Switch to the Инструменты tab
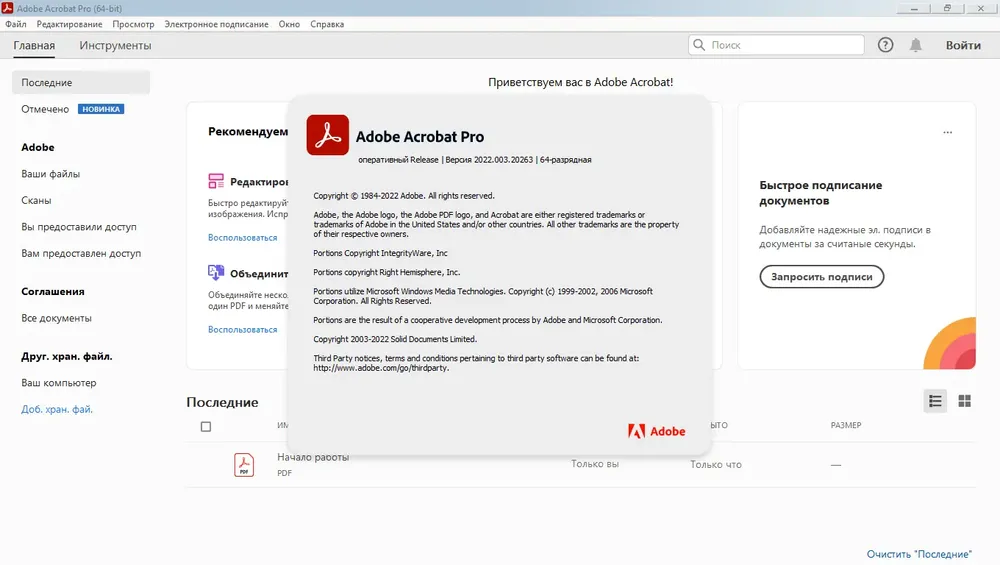 coord(115,45)
